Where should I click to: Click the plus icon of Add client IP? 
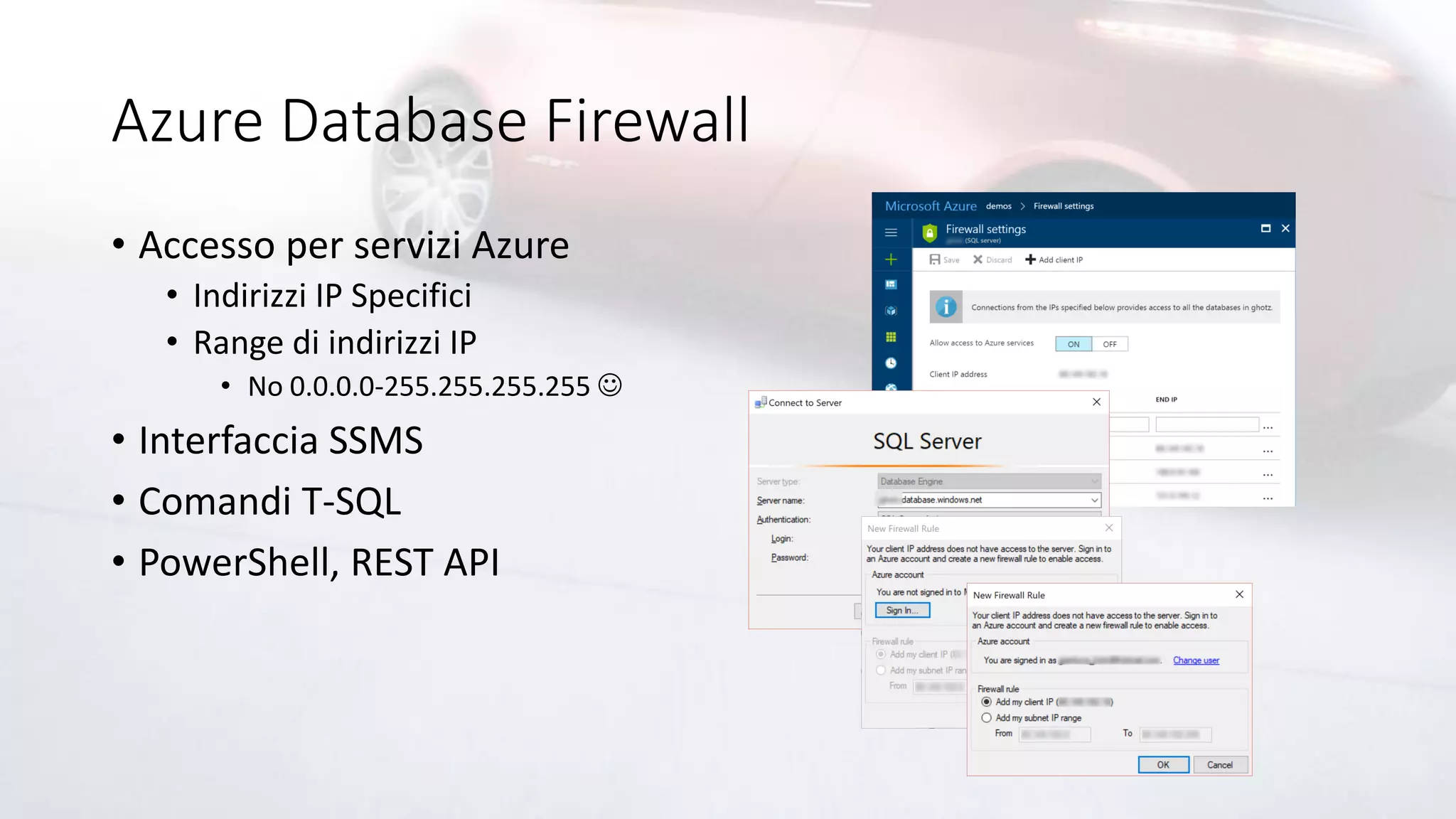click(x=1030, y=259)
